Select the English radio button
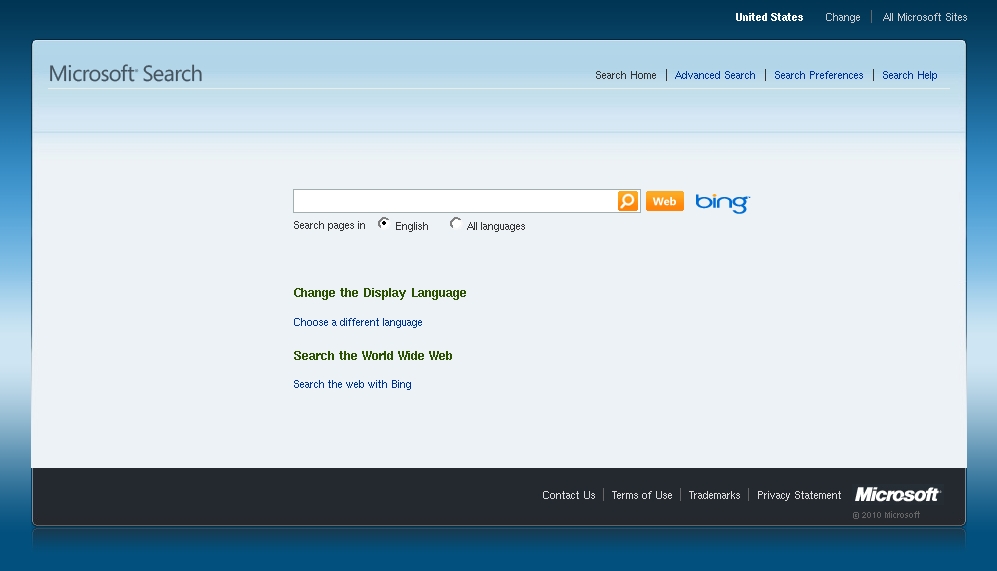 pos(384,224)
